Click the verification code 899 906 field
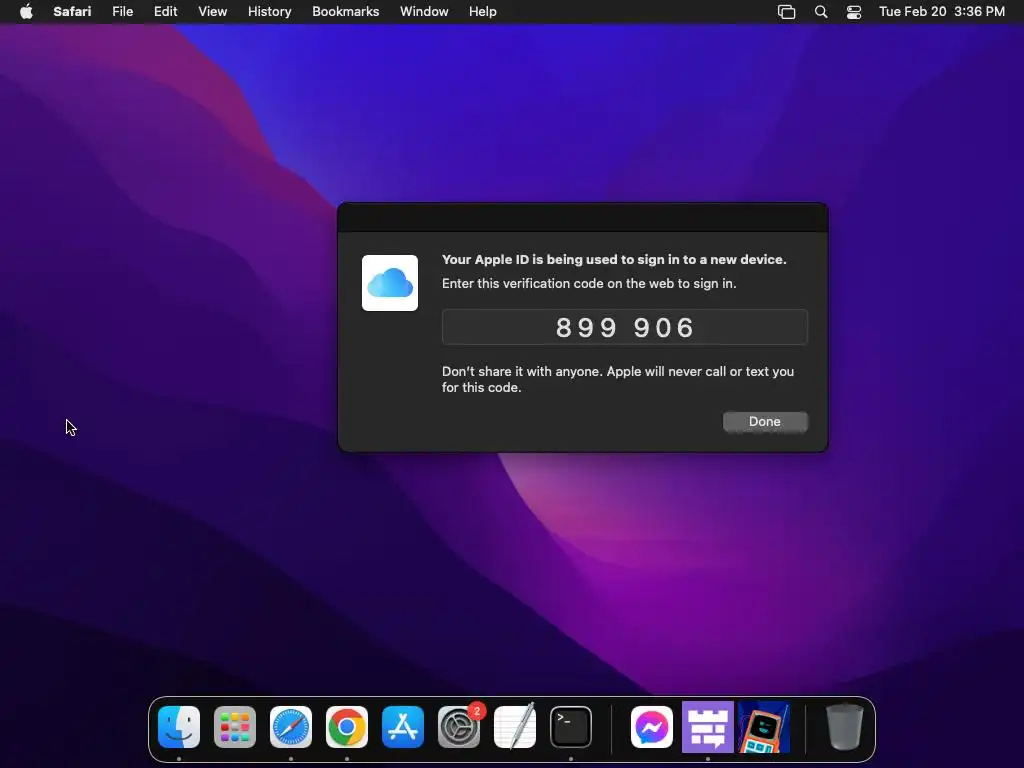The width and height of the screenshot is (1024, 768). point(624,327)
